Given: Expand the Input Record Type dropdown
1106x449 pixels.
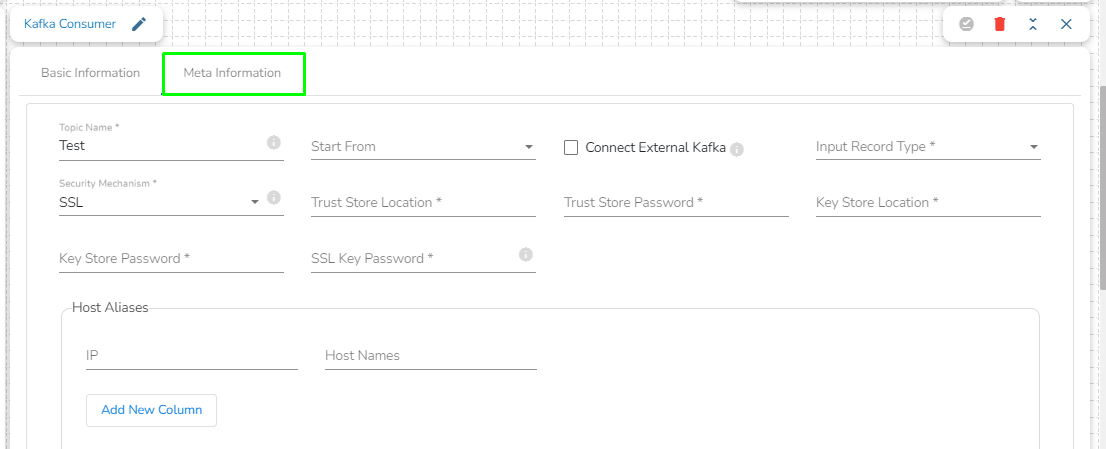Looking at the screenshot, I should (928, 147).
